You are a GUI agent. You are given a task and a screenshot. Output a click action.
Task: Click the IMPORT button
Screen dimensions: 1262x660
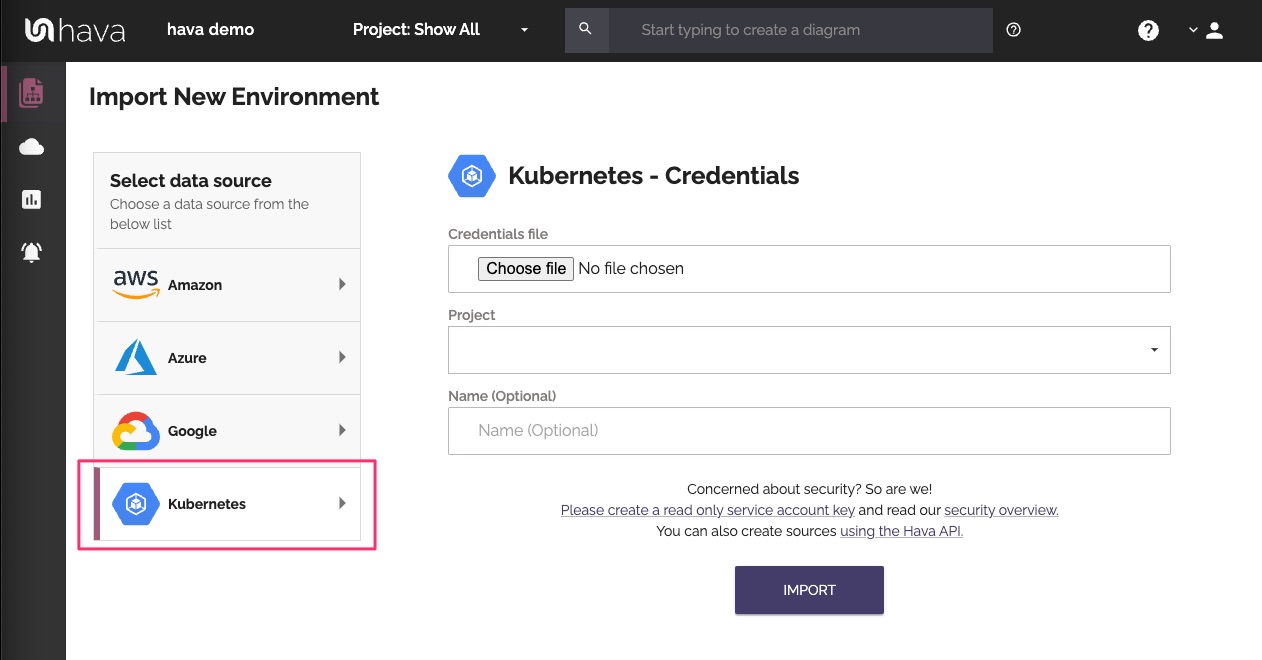tap(809, 590)
